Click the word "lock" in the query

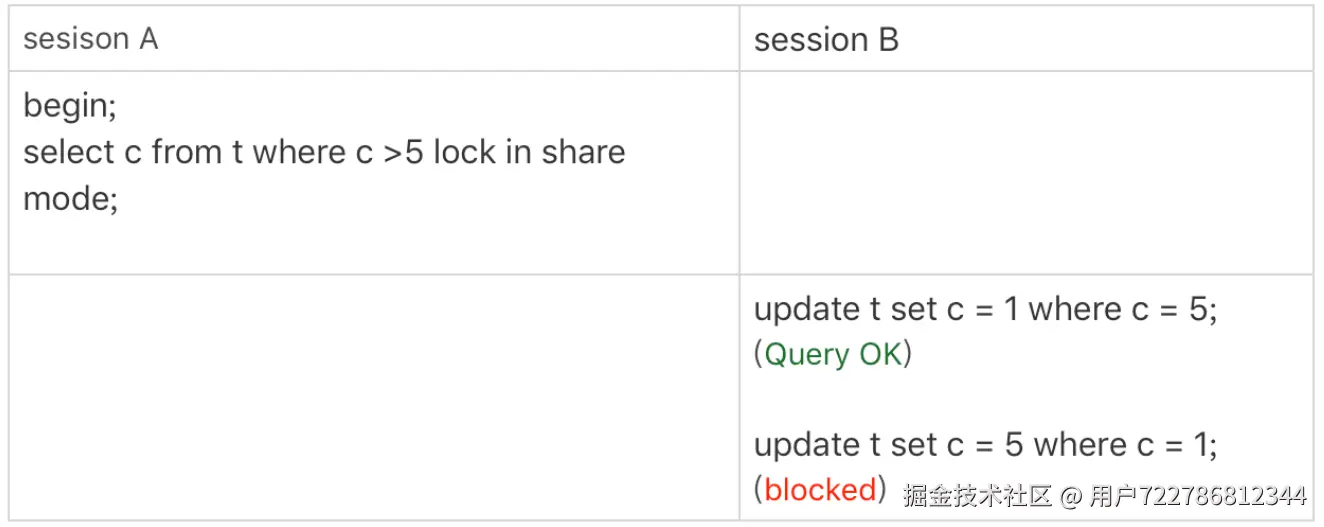tap(466, 152)
